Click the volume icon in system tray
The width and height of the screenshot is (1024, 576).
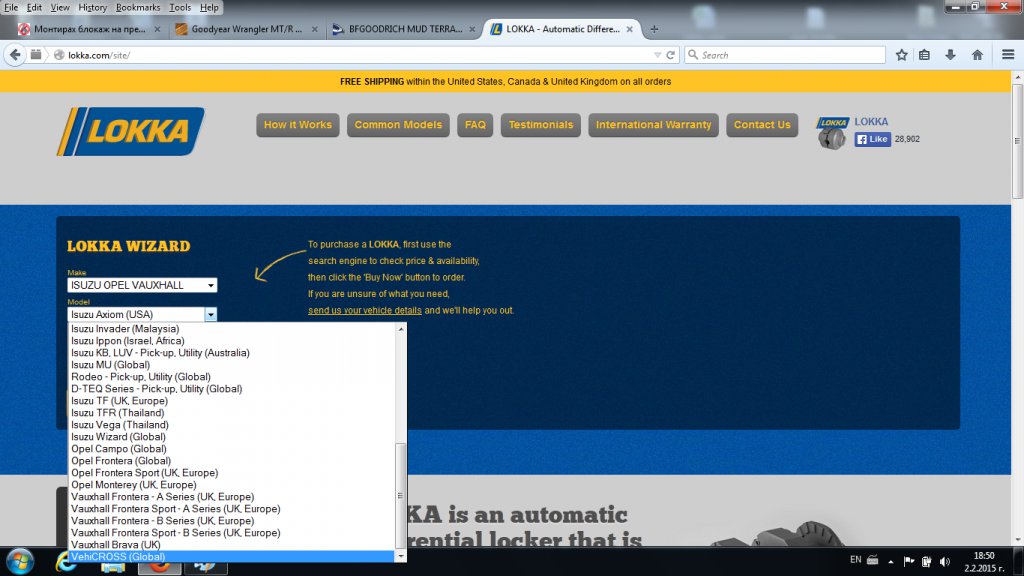945,562
